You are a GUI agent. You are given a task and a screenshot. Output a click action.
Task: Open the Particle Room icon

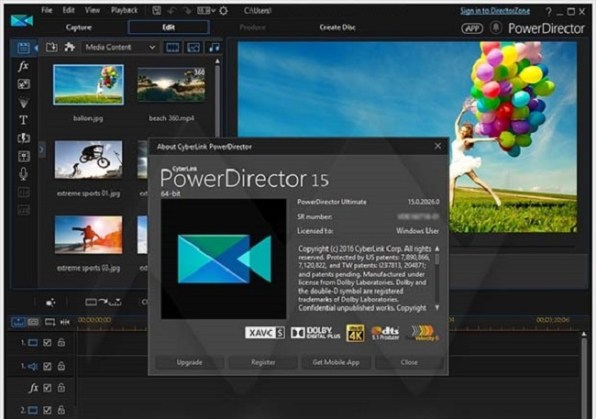click(24, 102)
